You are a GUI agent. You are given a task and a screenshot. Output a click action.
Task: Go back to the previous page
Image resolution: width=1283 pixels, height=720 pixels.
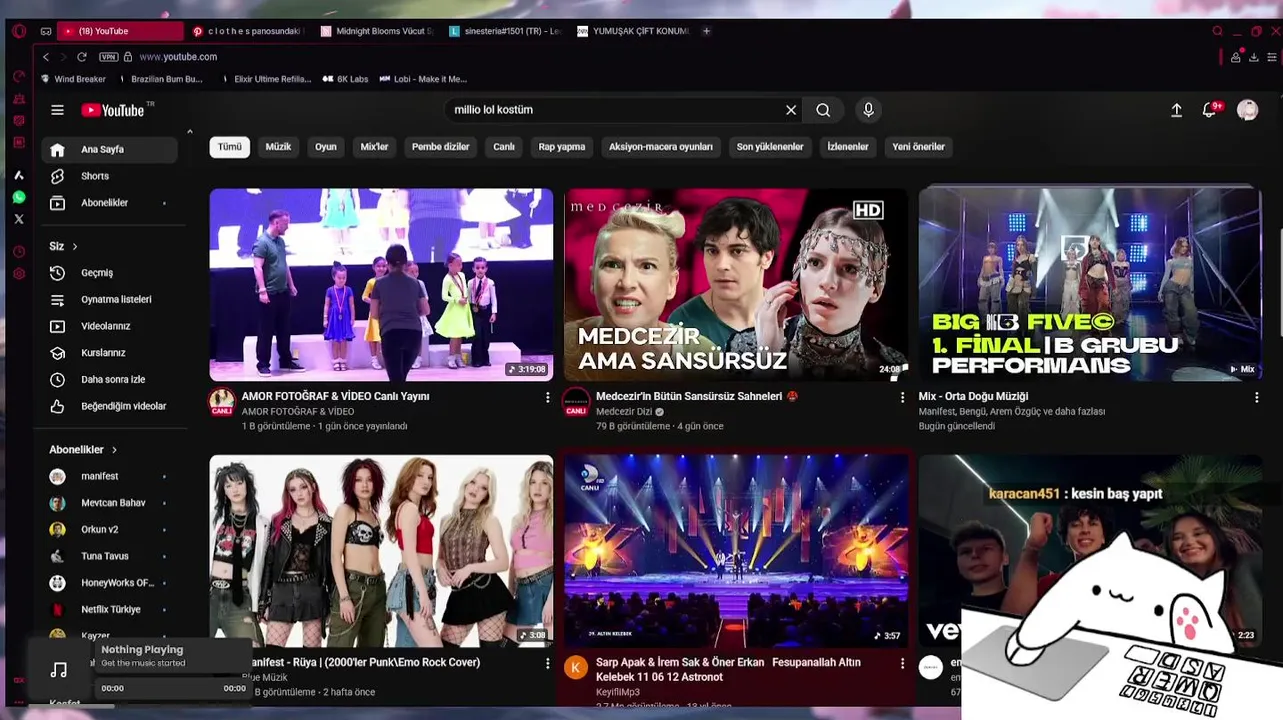pyautogui.click(x=46, y=57)
